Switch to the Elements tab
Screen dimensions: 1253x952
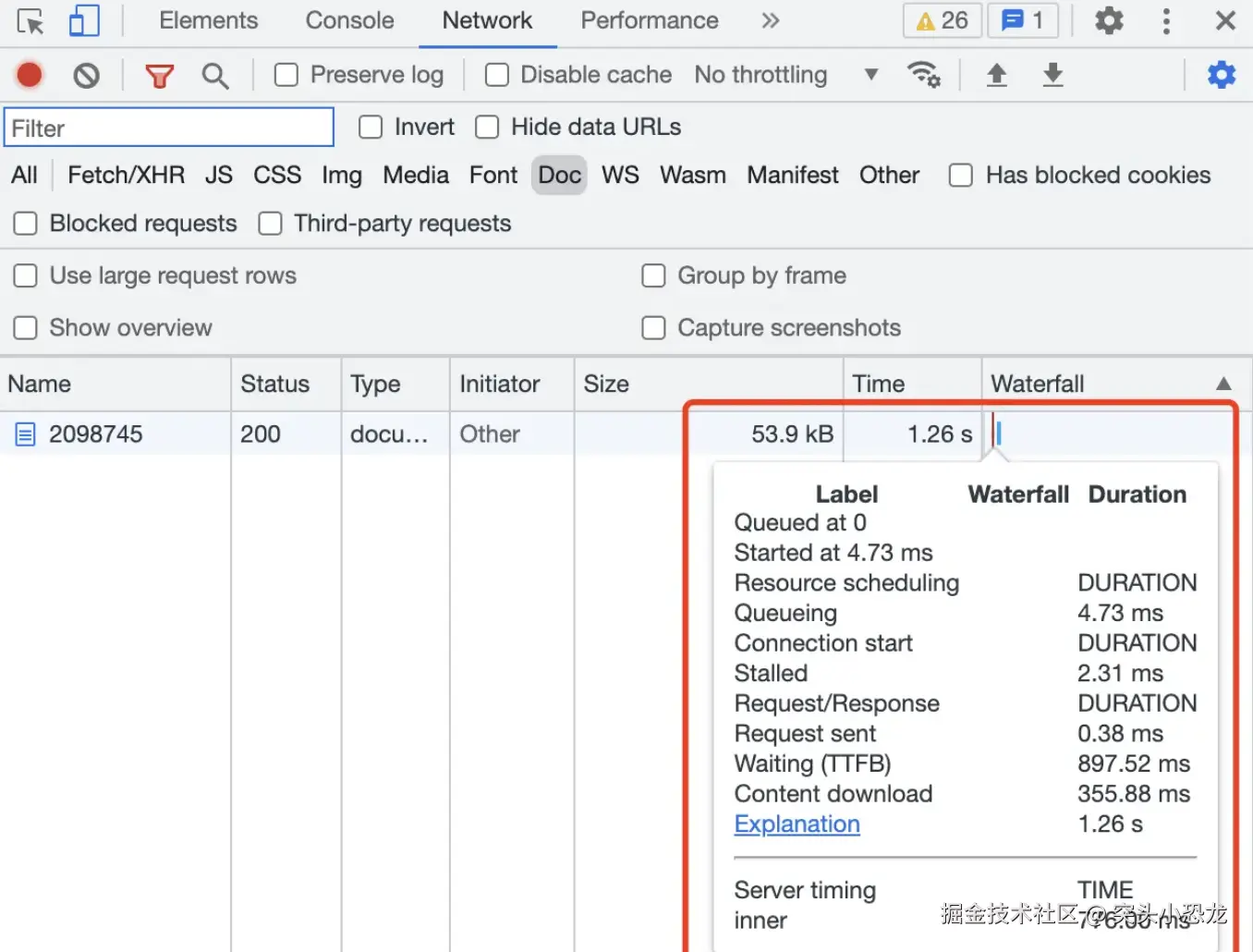point(209,20)
